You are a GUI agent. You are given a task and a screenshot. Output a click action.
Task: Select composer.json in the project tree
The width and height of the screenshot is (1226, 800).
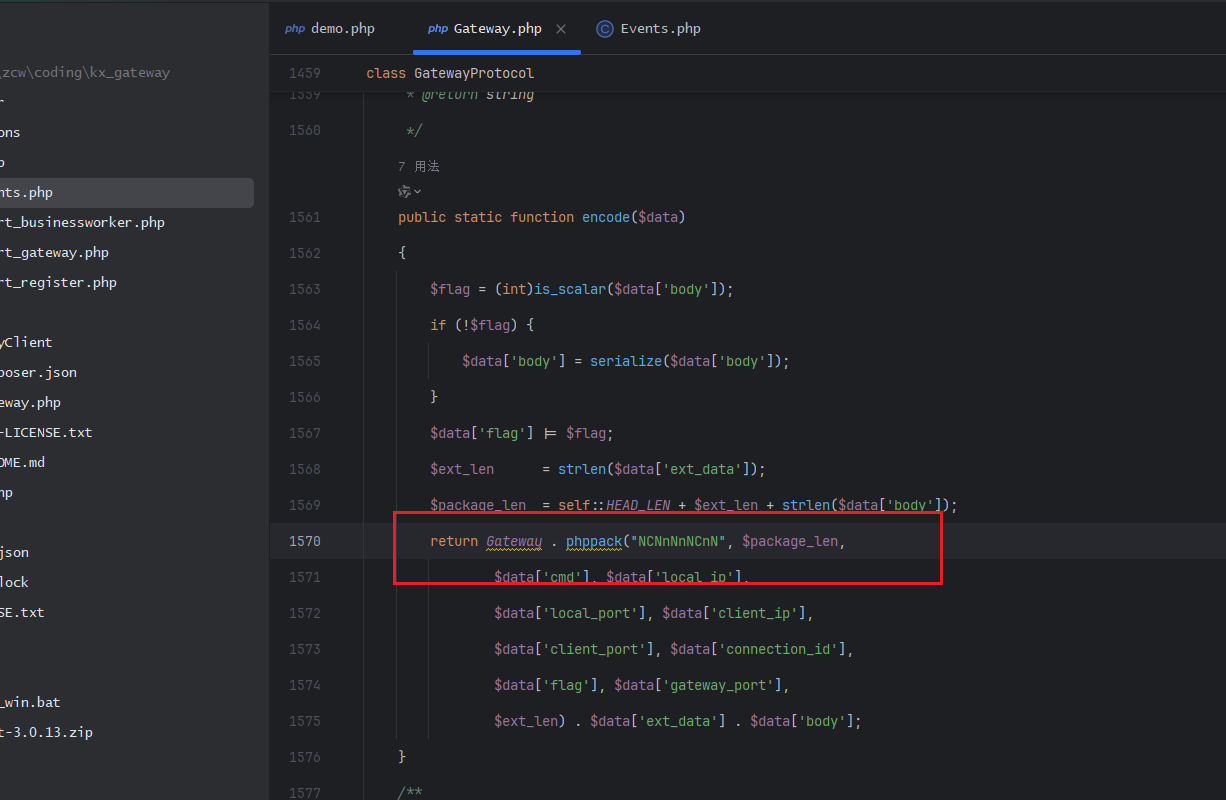(x=38, y=372)
